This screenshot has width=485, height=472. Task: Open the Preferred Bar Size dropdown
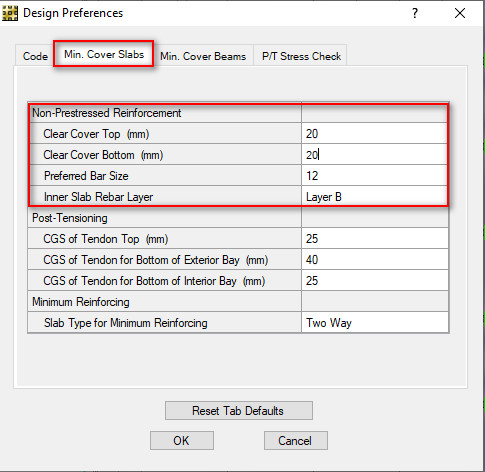[x=375, y=176]
